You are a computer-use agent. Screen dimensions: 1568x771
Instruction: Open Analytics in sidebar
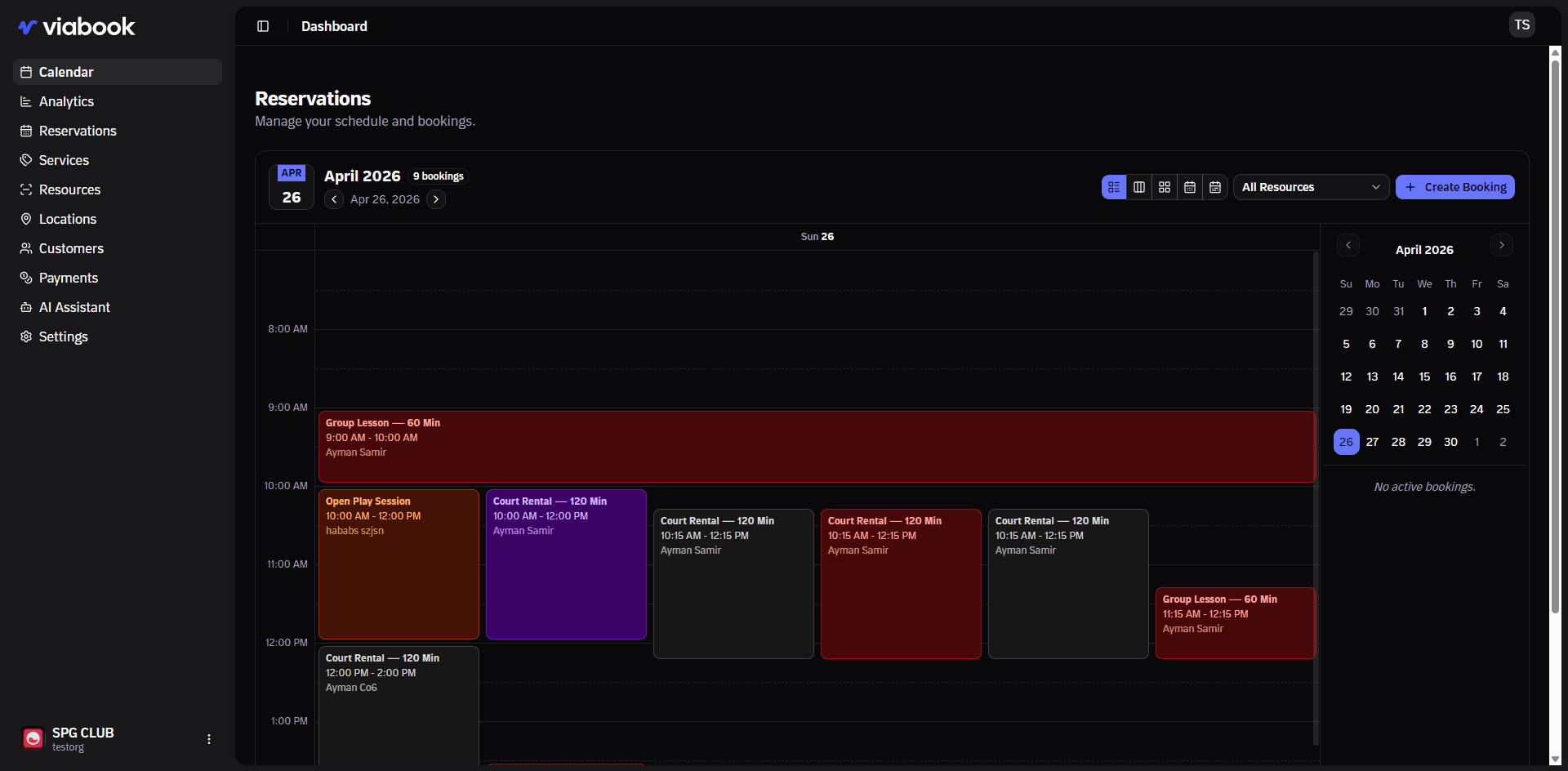118,101
